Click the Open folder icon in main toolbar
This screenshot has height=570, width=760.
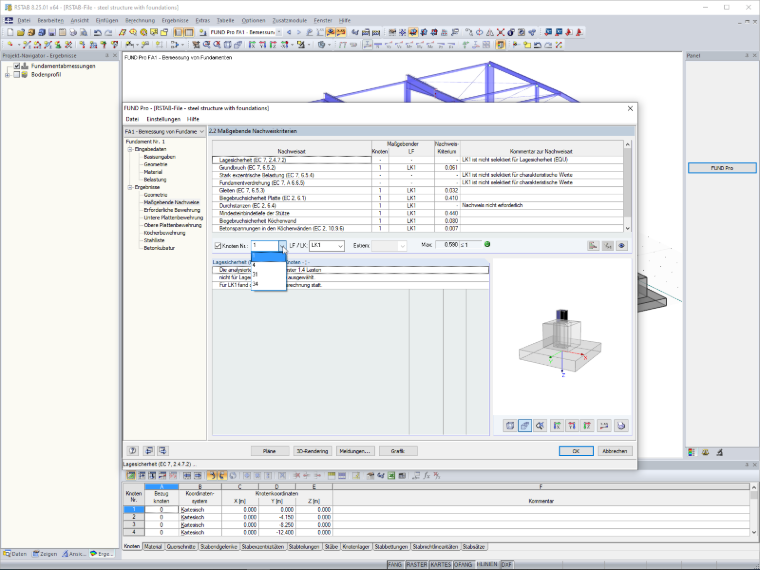(20, 32)
